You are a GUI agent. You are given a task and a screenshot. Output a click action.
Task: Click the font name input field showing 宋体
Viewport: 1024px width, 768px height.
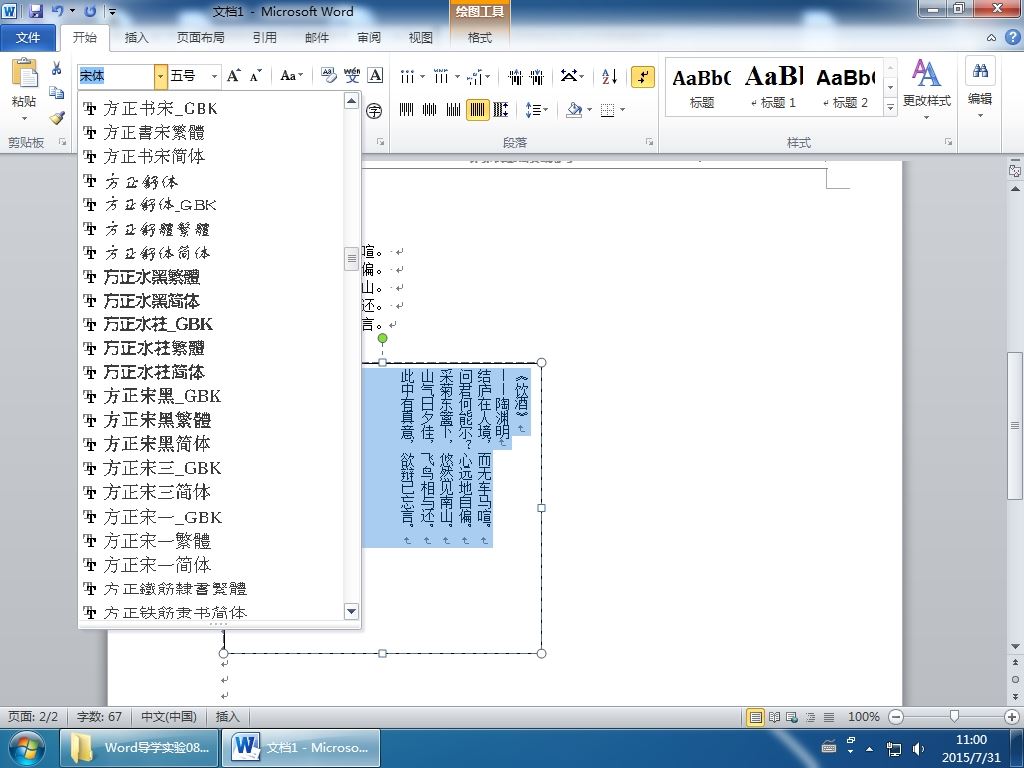(116, 76)
